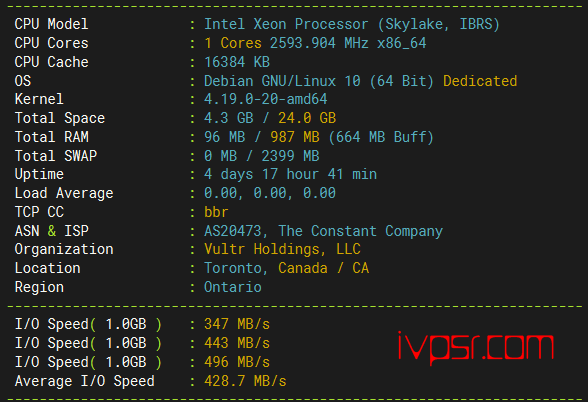The image size is (588, 402).
Task: Select the CPU Cores label
Action: click(x=51, y=43)
